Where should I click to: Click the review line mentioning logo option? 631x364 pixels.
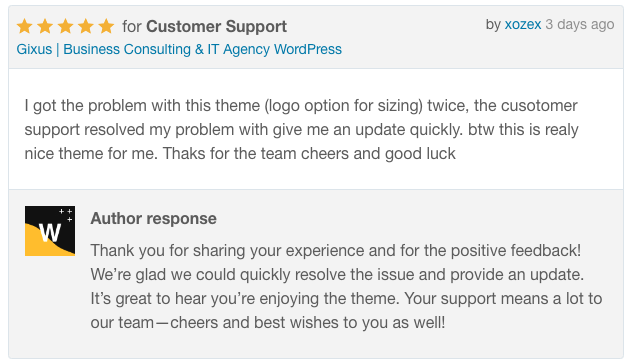(301, 106)
